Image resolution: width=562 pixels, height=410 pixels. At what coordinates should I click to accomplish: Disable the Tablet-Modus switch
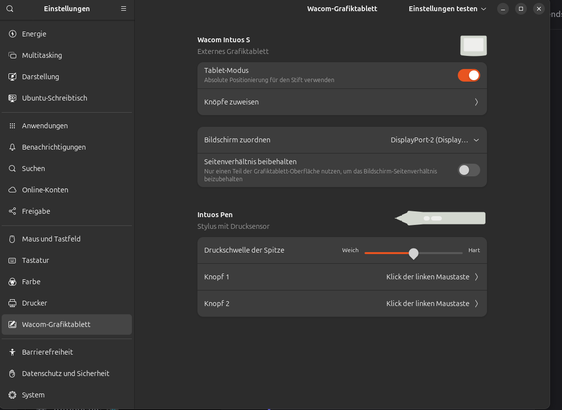point(468,75)
